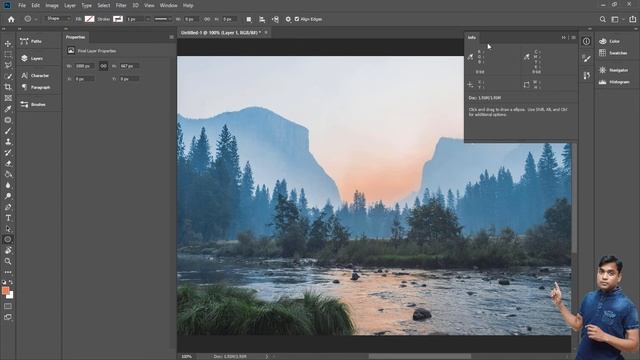Toggle Quick Mask mode icon
This screenshot has width=640, height=360.
tap(8, 306)
